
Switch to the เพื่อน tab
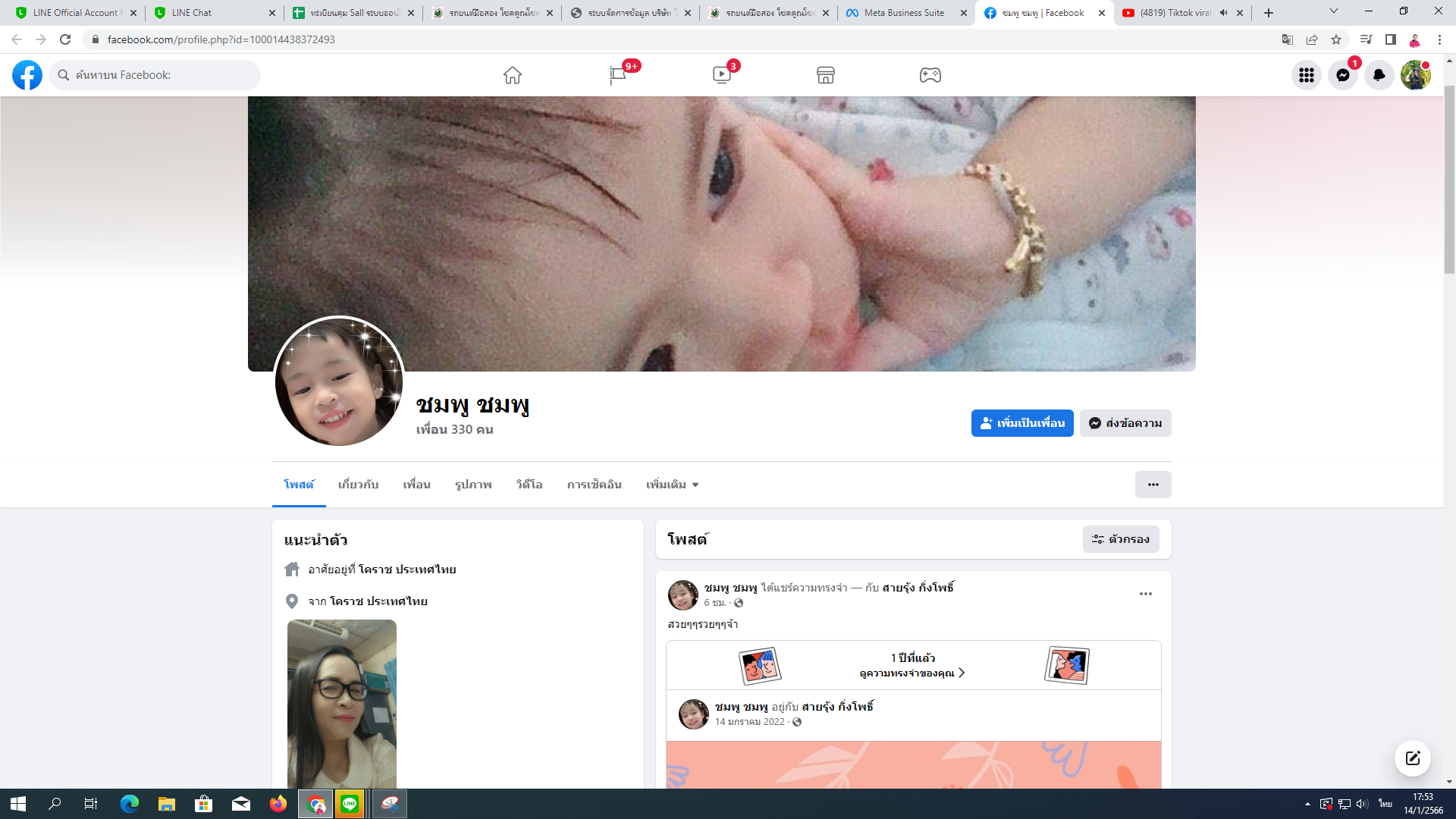(x=416, y=485)
